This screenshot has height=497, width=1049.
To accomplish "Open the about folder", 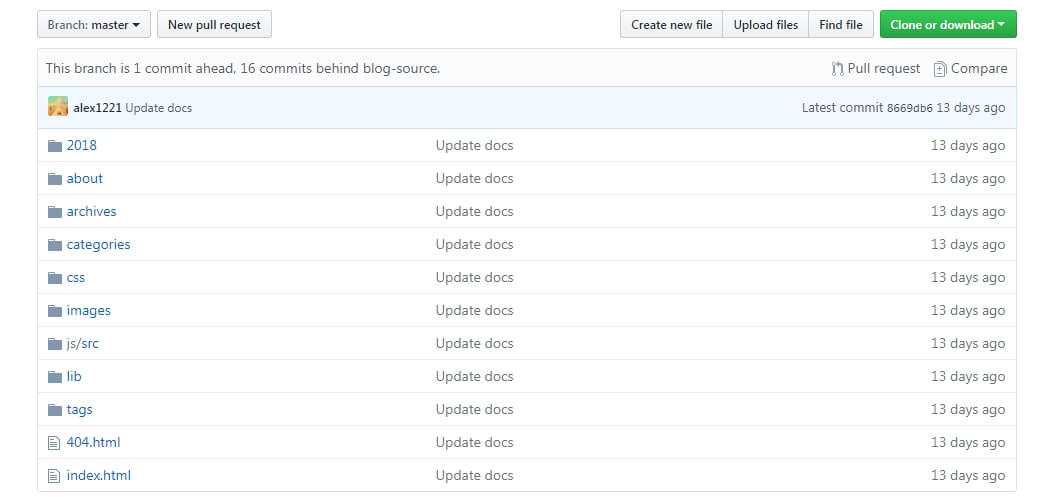I will [85, 178].
